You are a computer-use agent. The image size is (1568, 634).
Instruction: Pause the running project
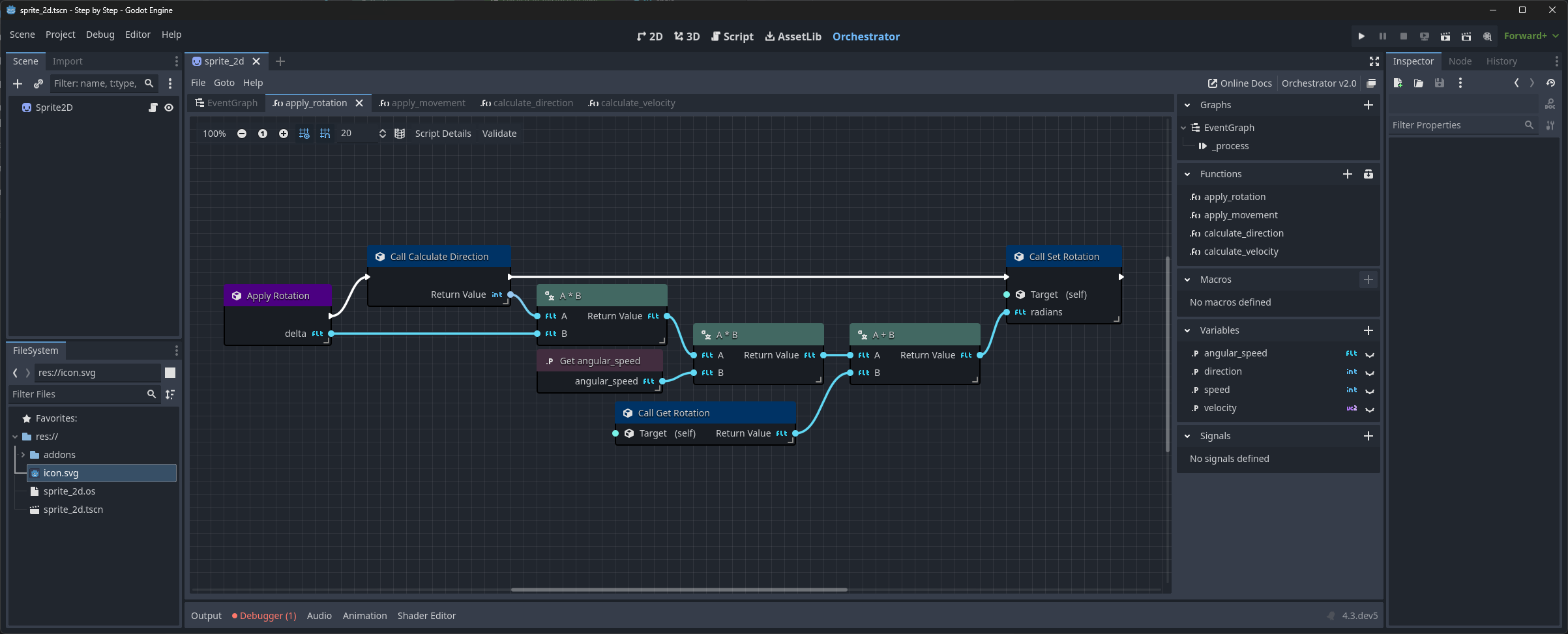(1382, 36)
